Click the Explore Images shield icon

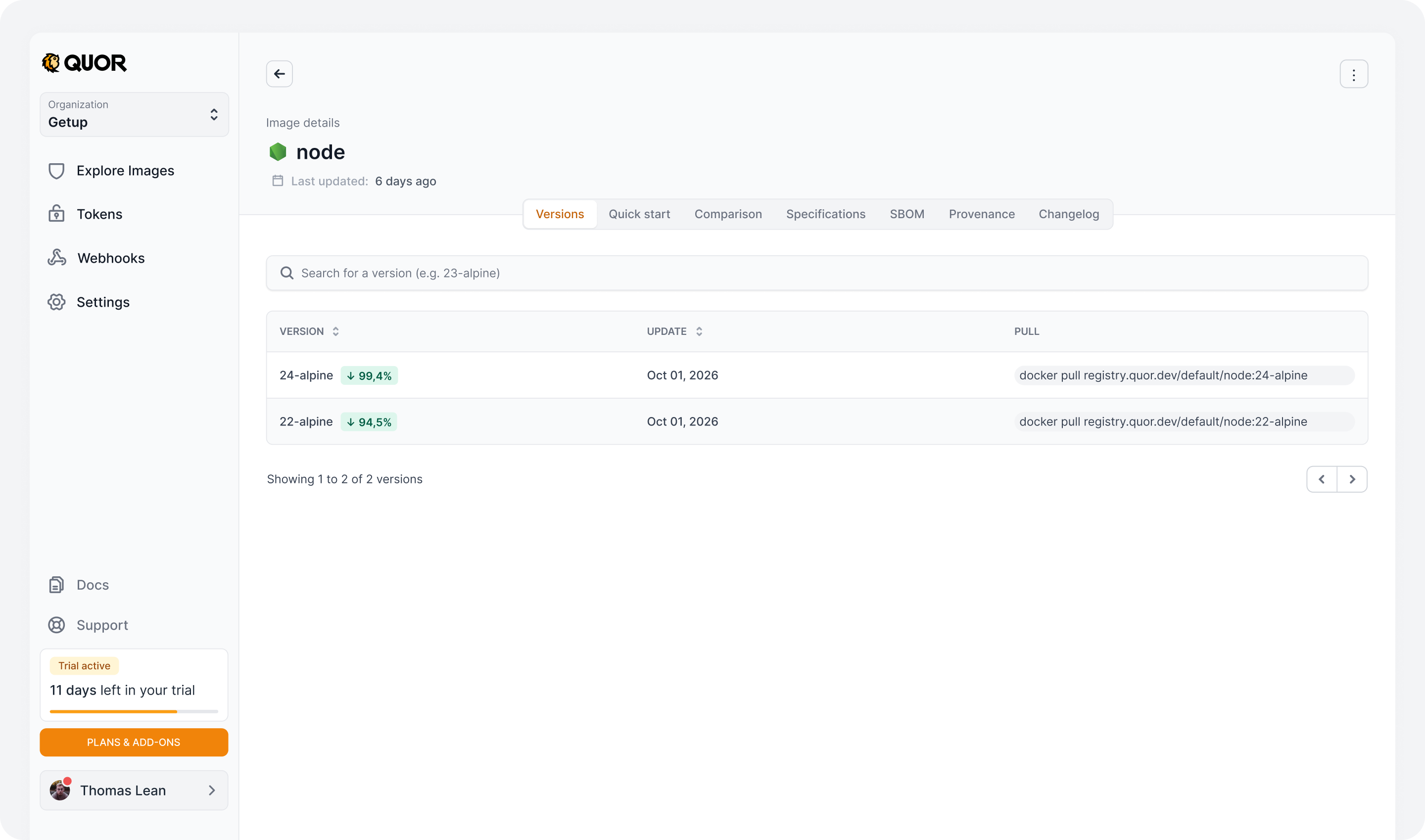coord(56,171)
